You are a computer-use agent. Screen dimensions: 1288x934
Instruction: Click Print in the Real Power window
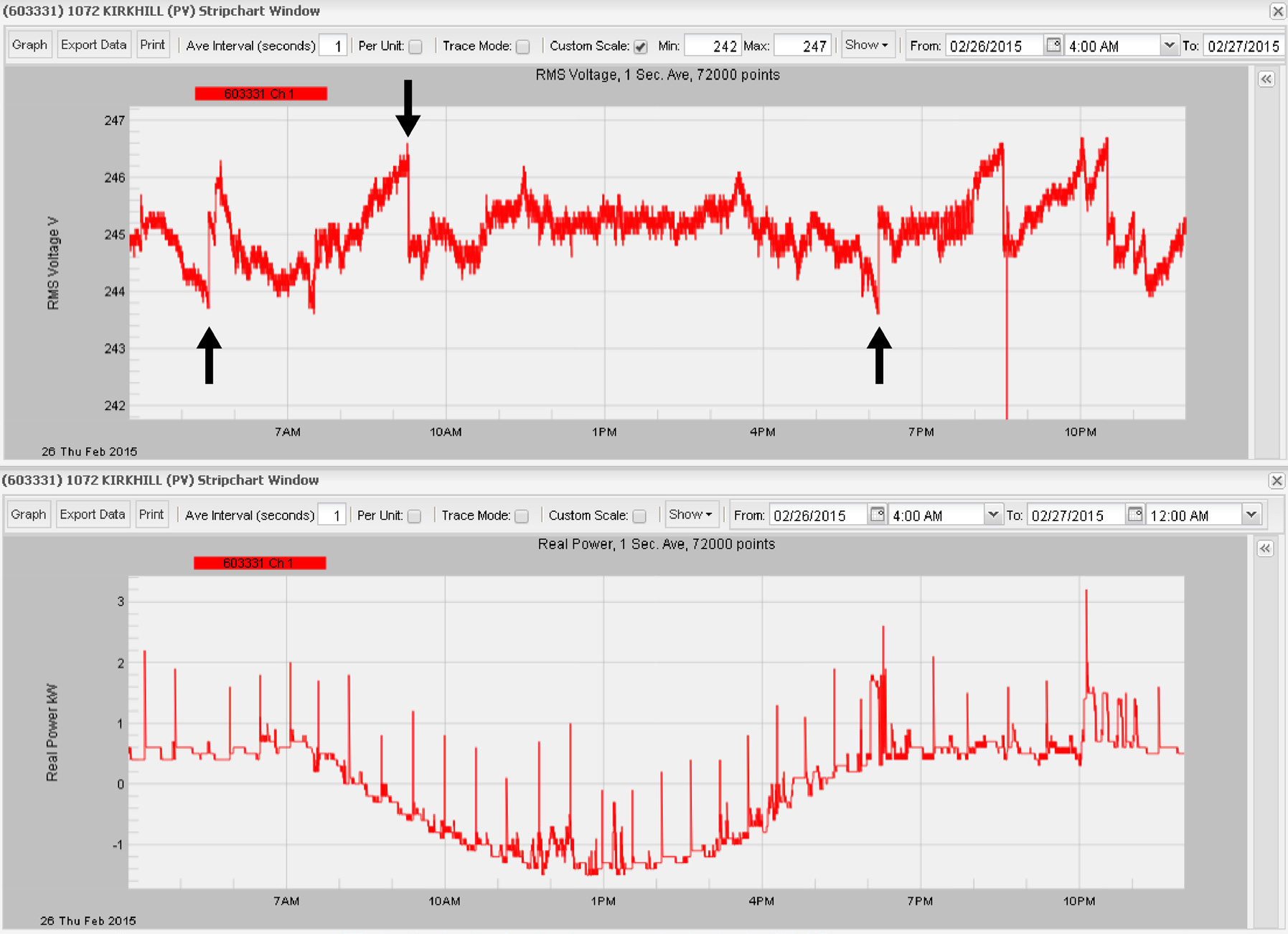151,514
